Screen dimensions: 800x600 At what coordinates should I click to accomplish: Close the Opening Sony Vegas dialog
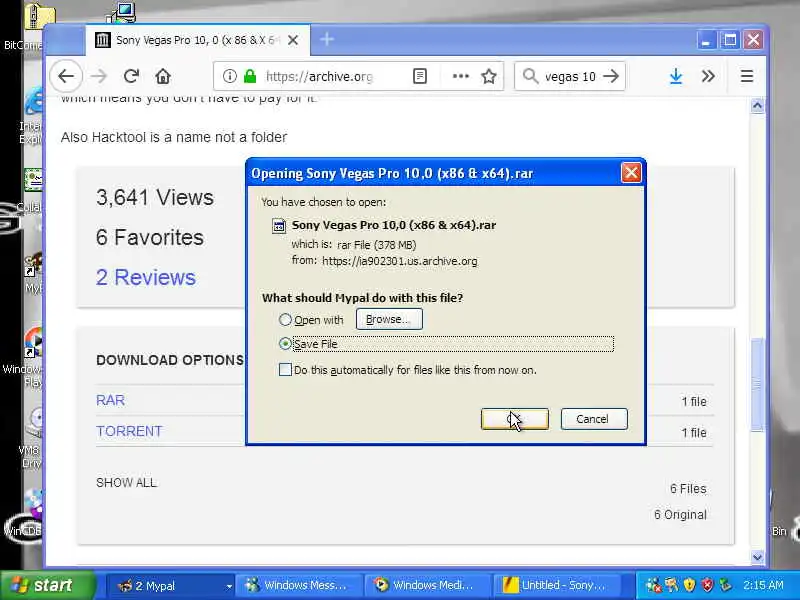(x=631, y=173)
